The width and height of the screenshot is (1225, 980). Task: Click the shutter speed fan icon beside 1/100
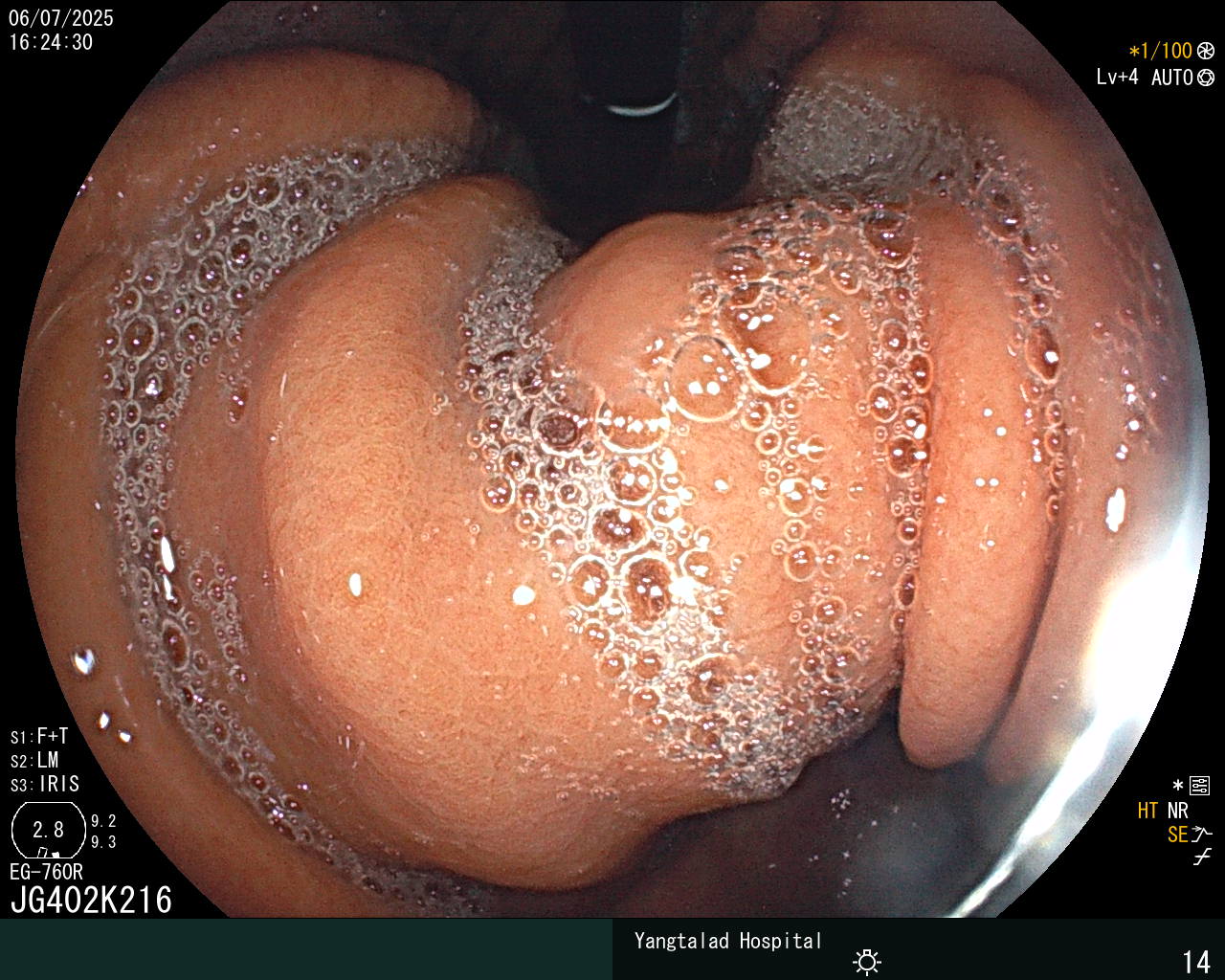pyautogui.click(x=1206, y=51)
